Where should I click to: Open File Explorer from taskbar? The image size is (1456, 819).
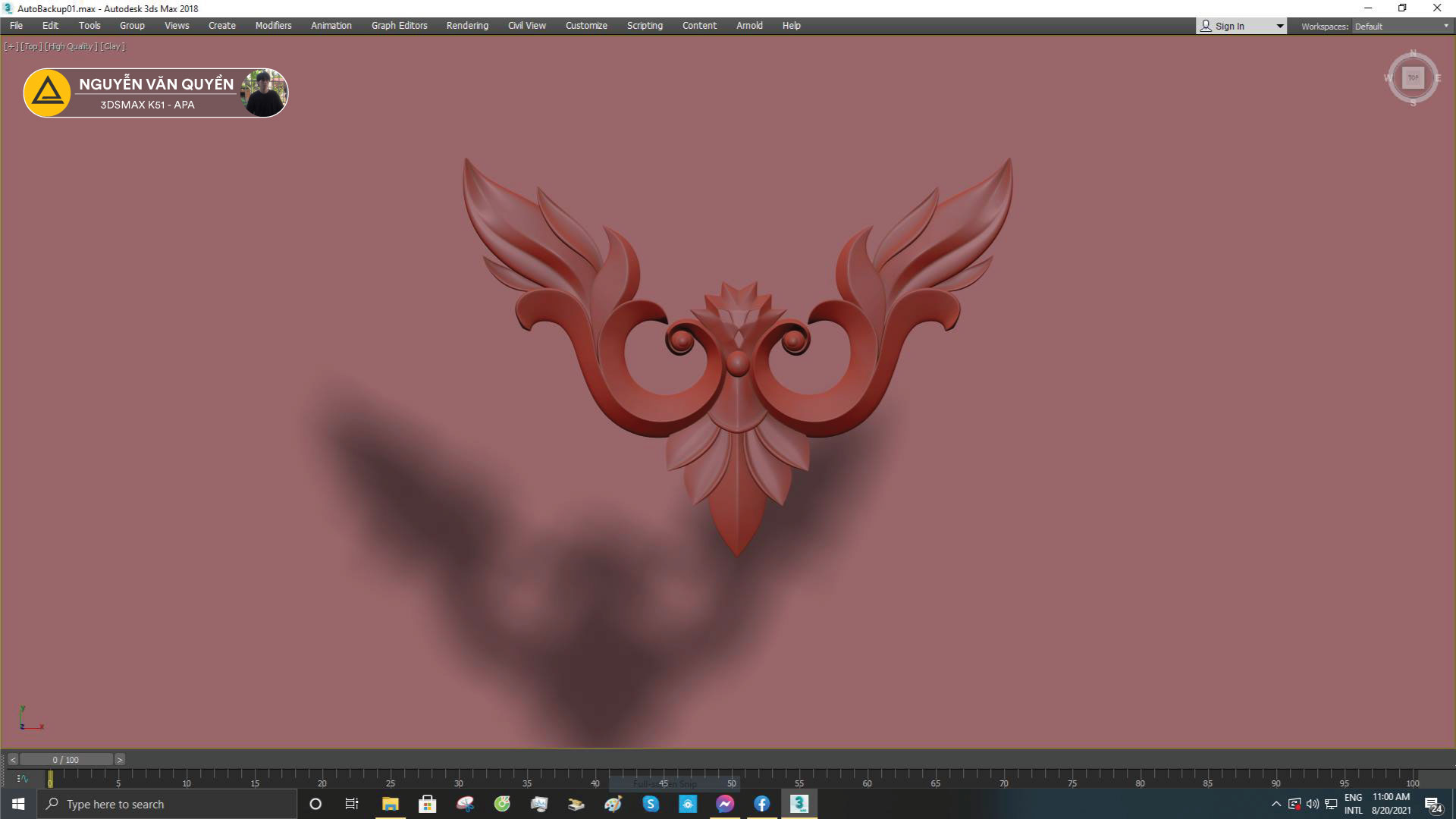tap(391, 804)
